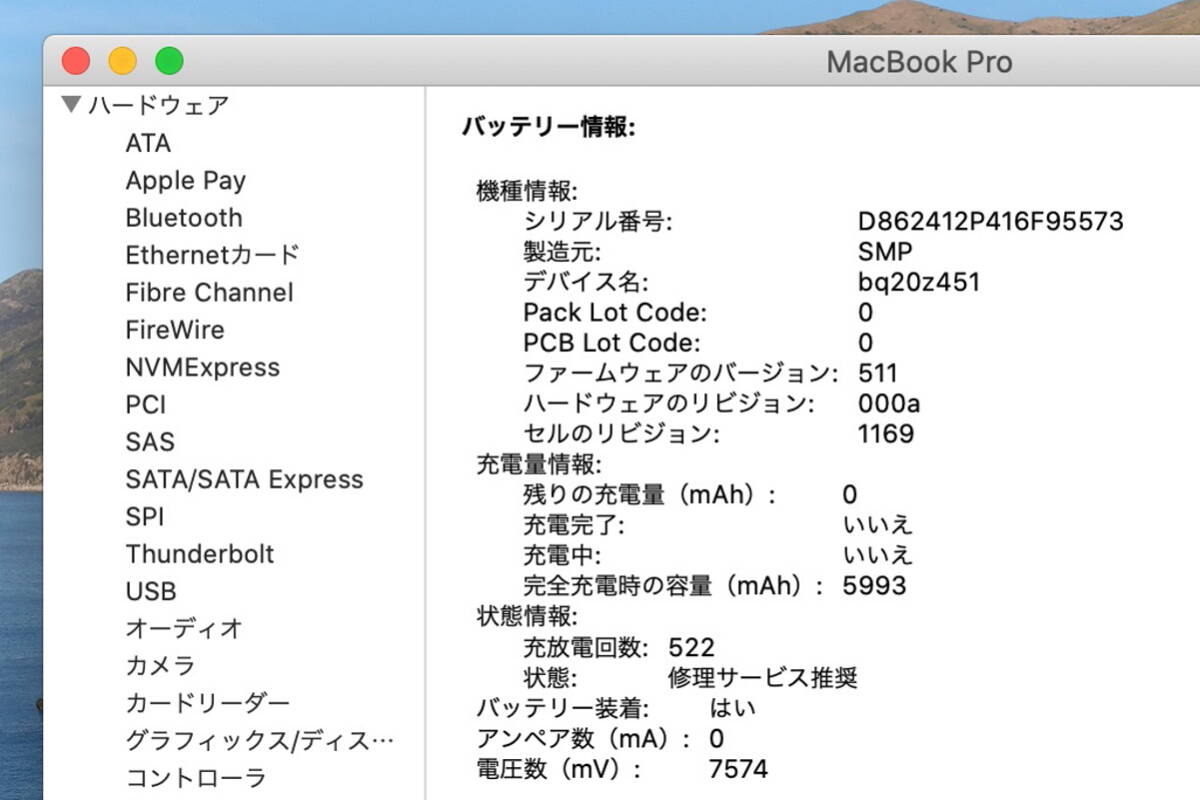Click the Pack Lot Code label
The width and height of the screenshot is (1200, 800).
(x=615, y=313)
